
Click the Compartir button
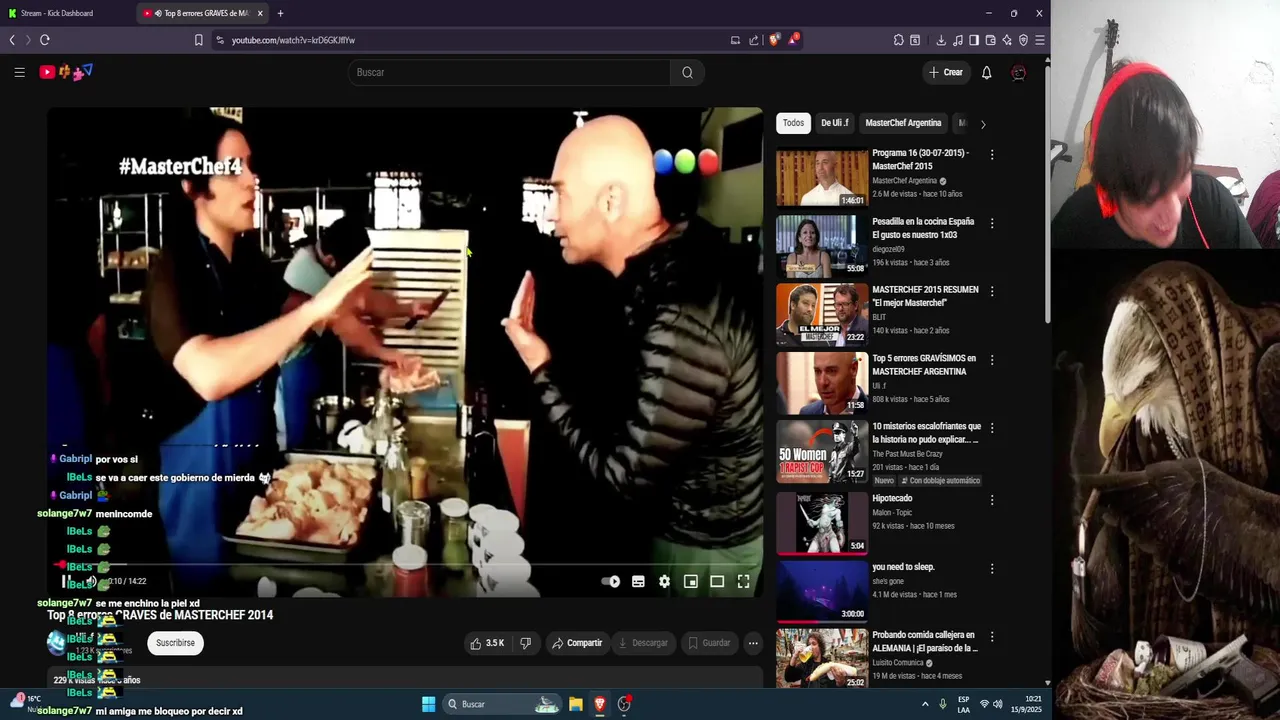[x=577, y=643]
